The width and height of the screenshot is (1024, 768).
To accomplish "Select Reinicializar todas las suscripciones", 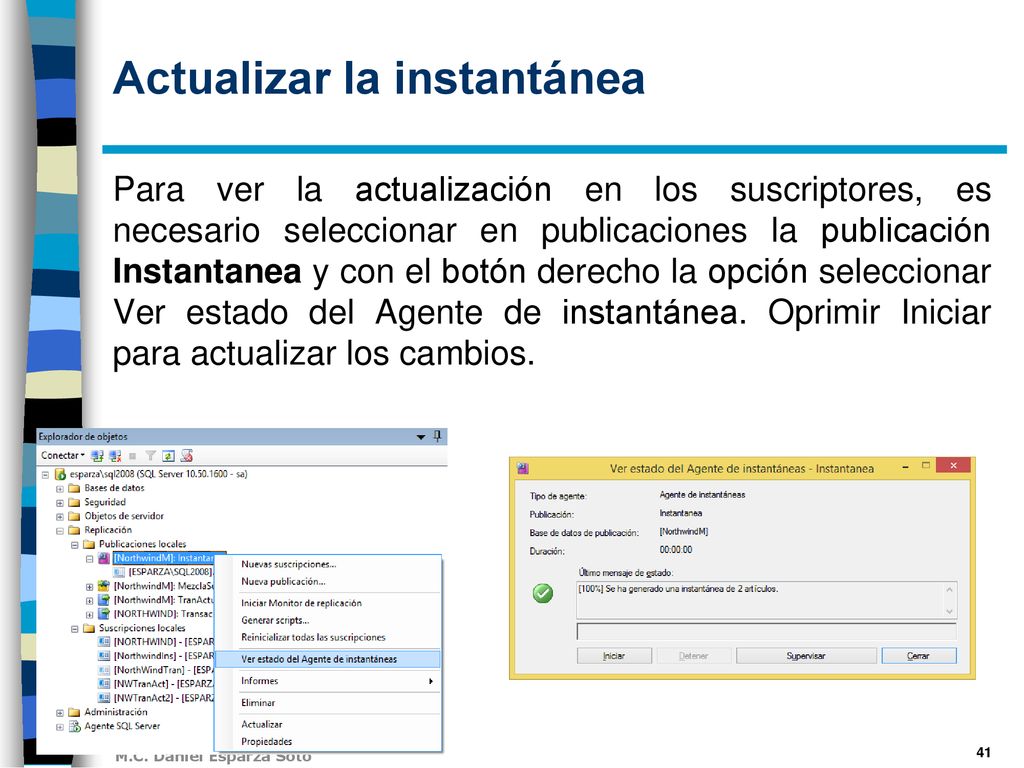I will (x=328, y=637).
